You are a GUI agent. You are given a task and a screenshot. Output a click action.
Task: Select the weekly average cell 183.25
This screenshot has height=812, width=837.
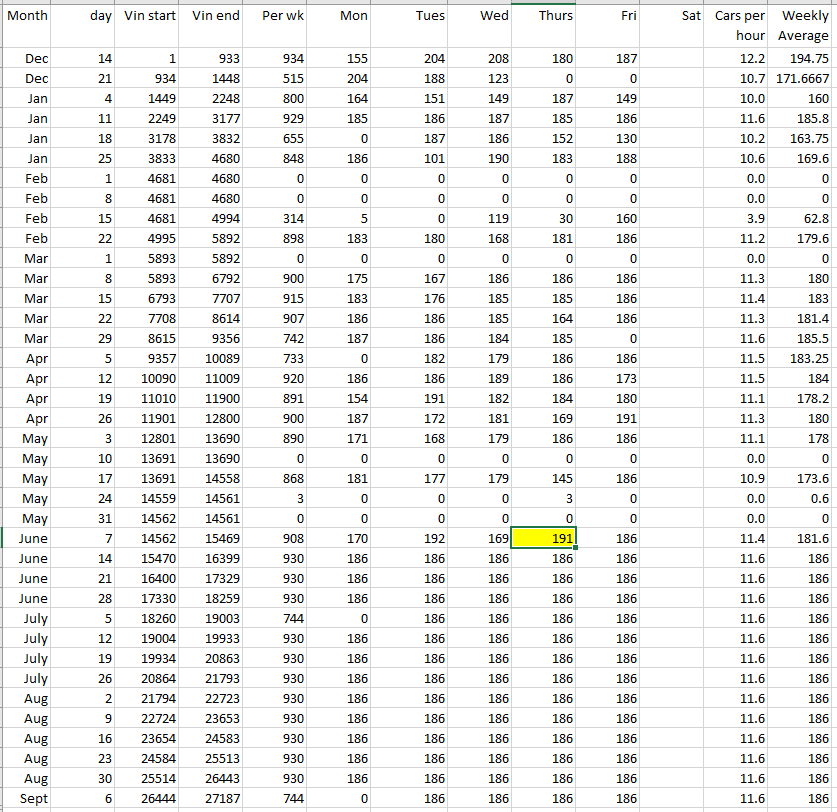coord(803,358)
